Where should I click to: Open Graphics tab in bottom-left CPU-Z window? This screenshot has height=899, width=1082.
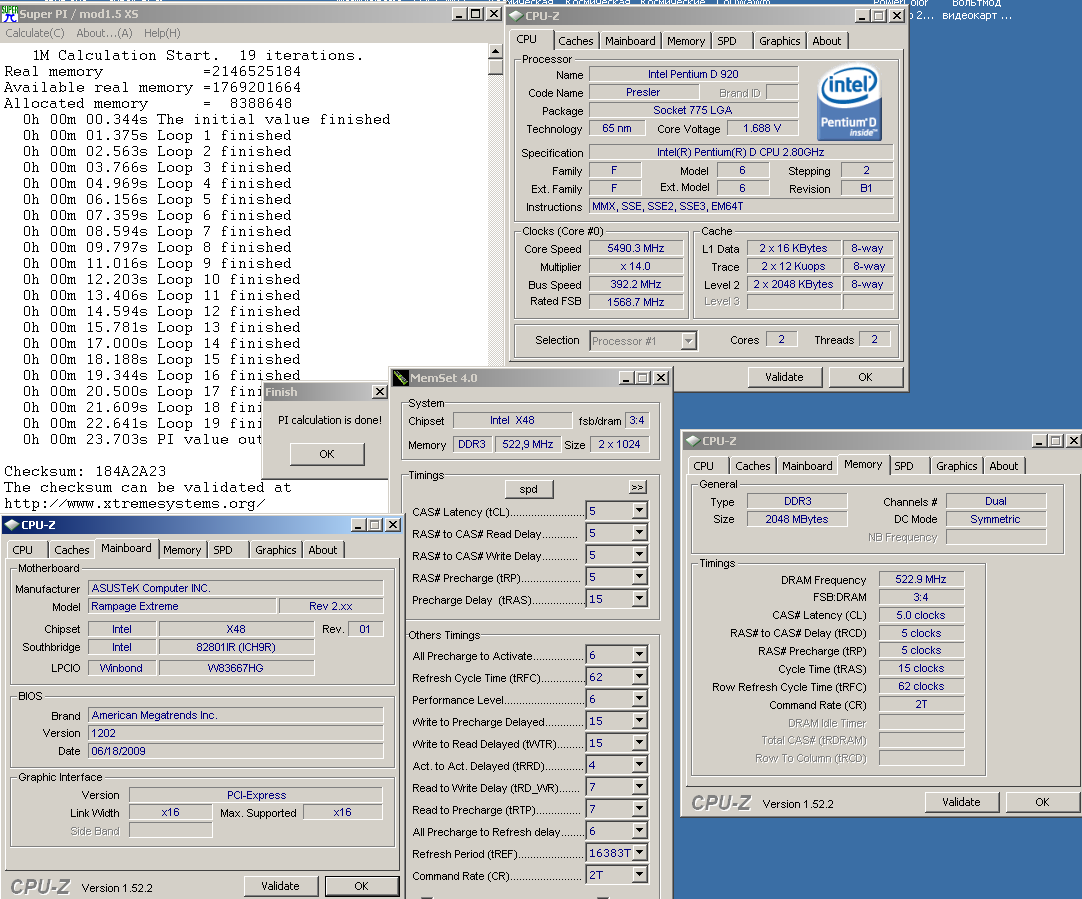tap(275, 550)
